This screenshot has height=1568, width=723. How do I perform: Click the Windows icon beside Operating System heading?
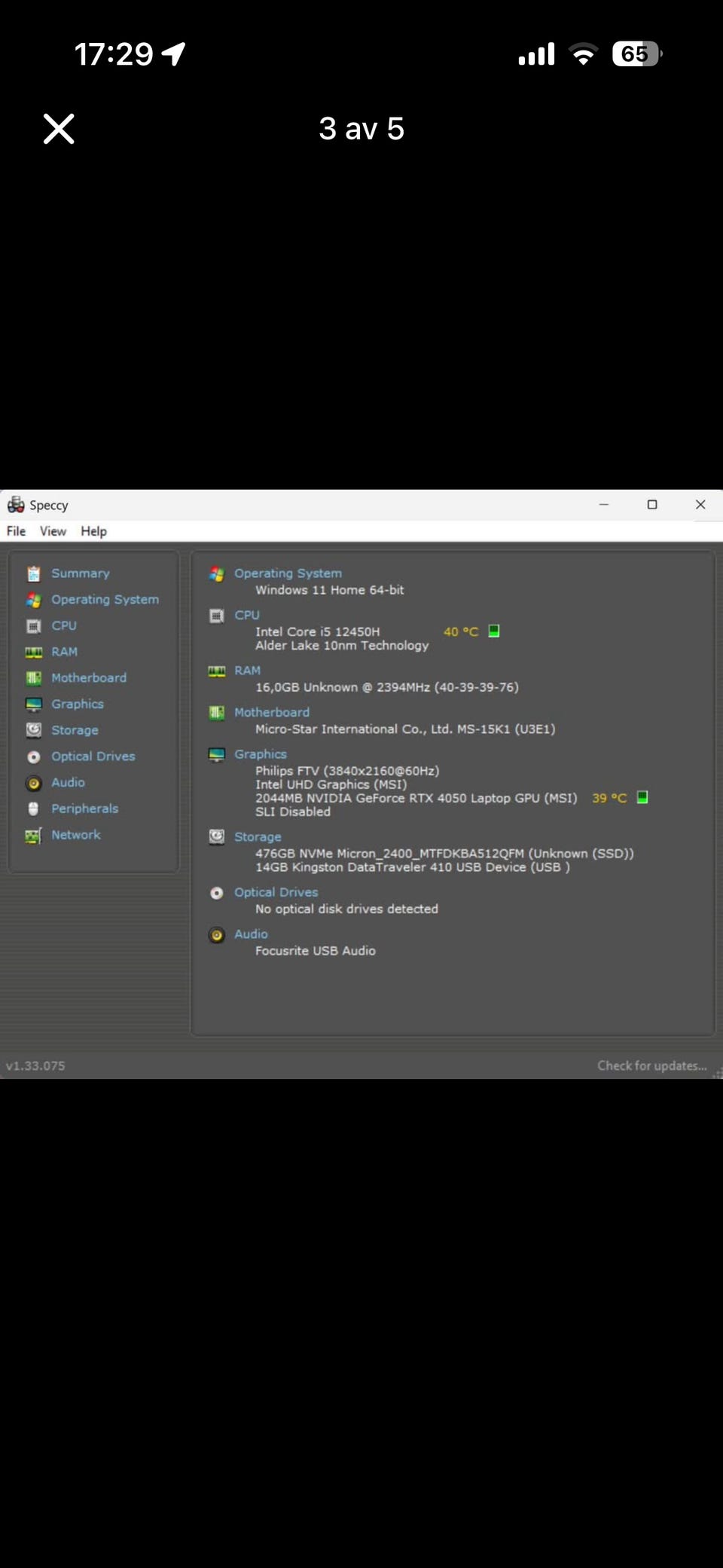click(217, 574)
